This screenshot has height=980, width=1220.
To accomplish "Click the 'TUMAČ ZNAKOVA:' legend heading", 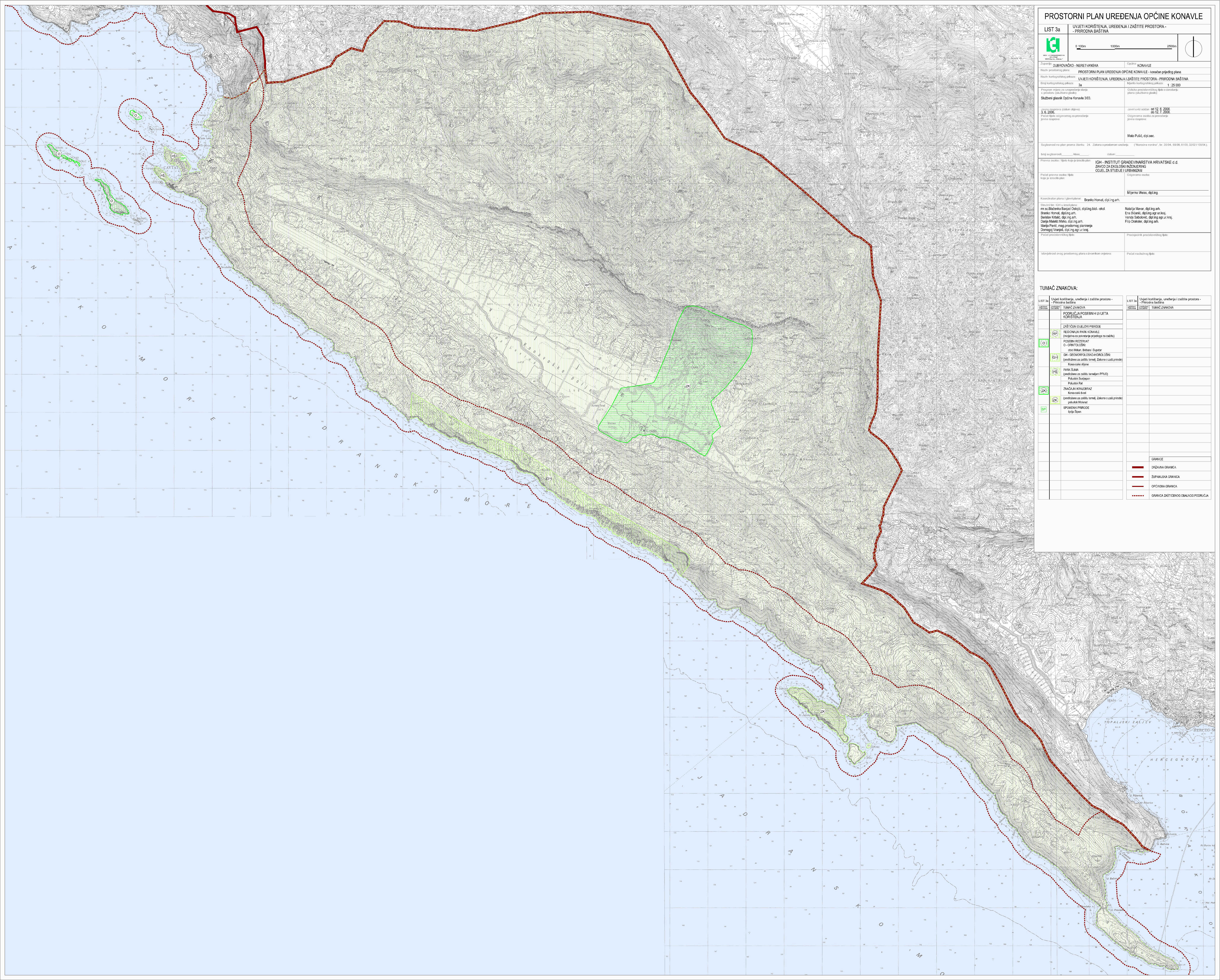I will click(1059, 288).
